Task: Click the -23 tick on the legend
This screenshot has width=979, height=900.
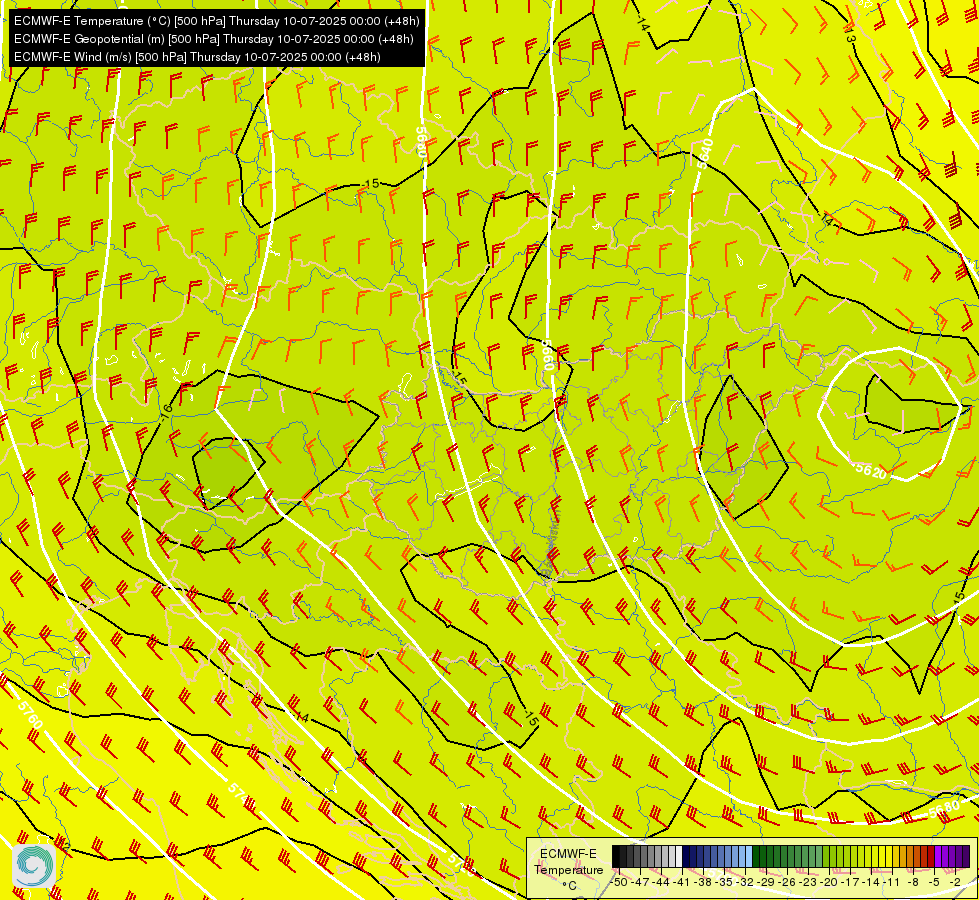Action: [808, 882]
